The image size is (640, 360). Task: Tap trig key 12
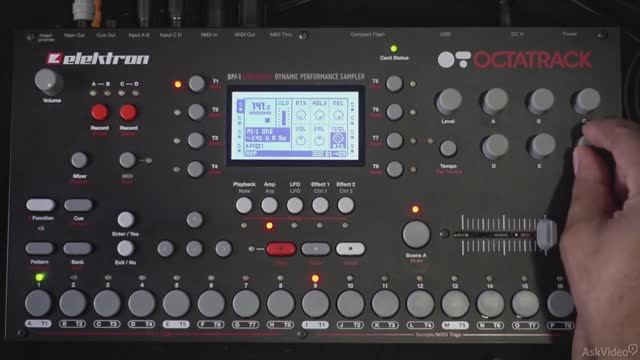(420, 304)
